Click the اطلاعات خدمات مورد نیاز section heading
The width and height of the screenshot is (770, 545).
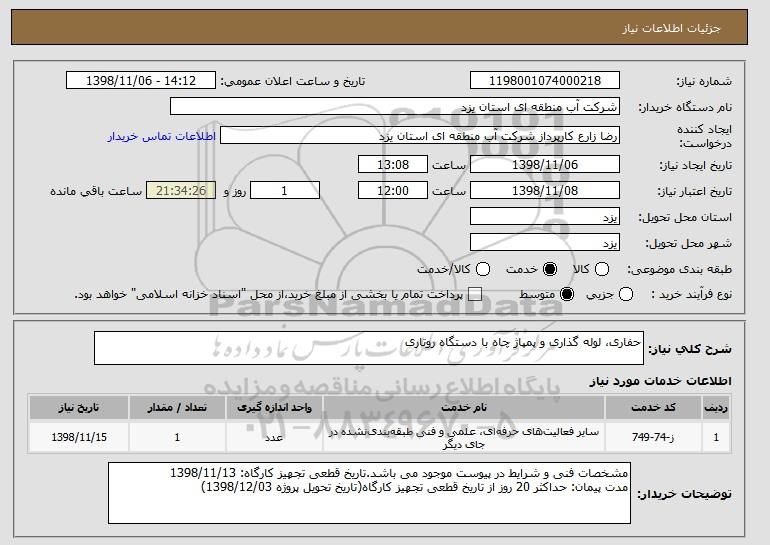pos(660,381)
